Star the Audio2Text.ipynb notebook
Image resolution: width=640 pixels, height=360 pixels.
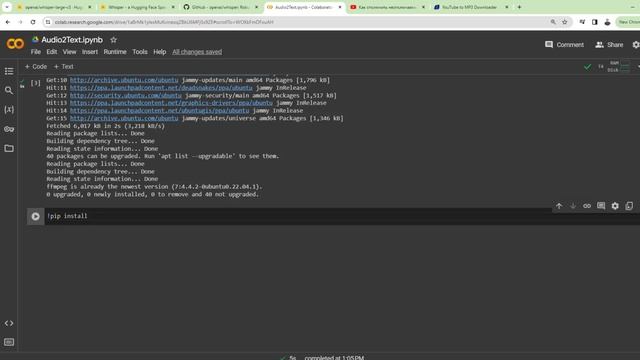pos(113,40)
